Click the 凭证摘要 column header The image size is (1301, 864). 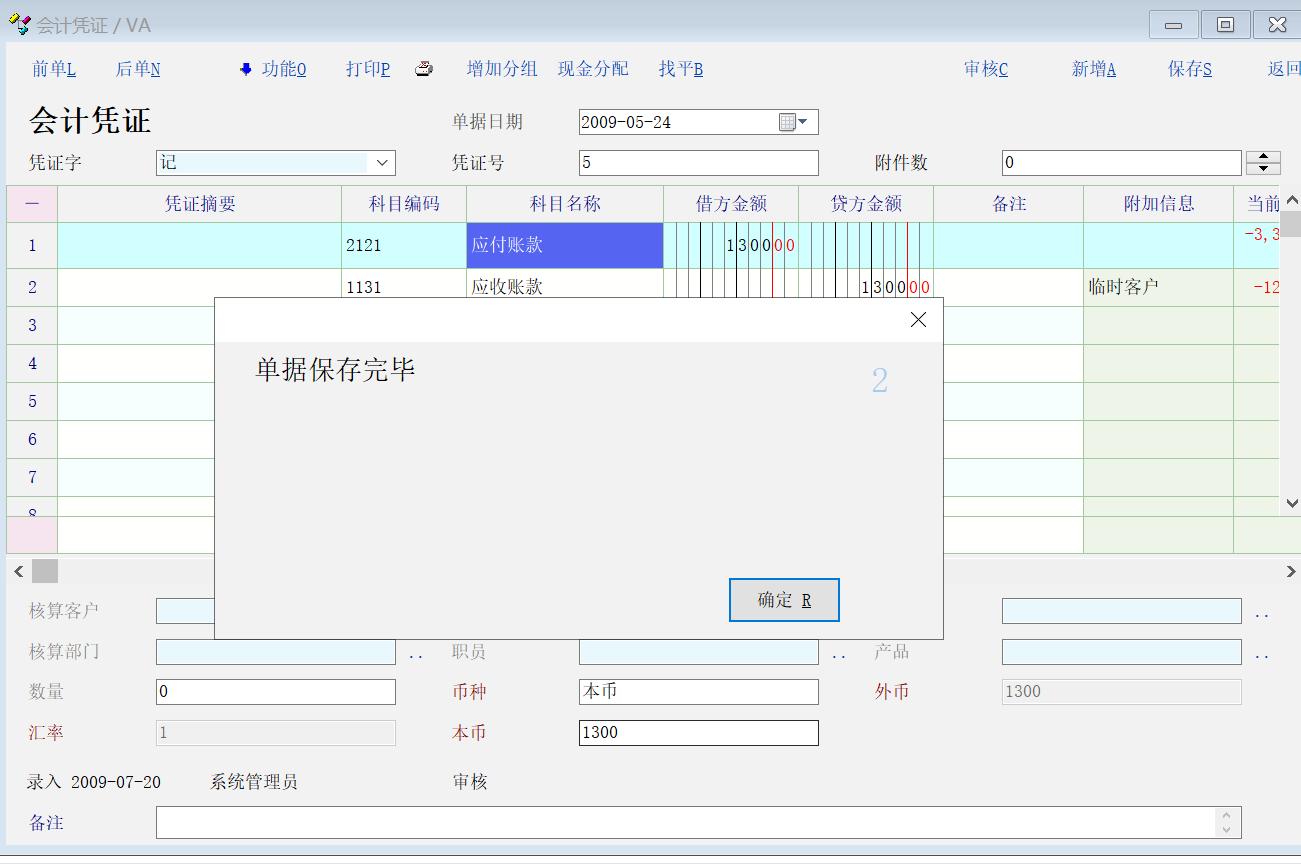200,204
